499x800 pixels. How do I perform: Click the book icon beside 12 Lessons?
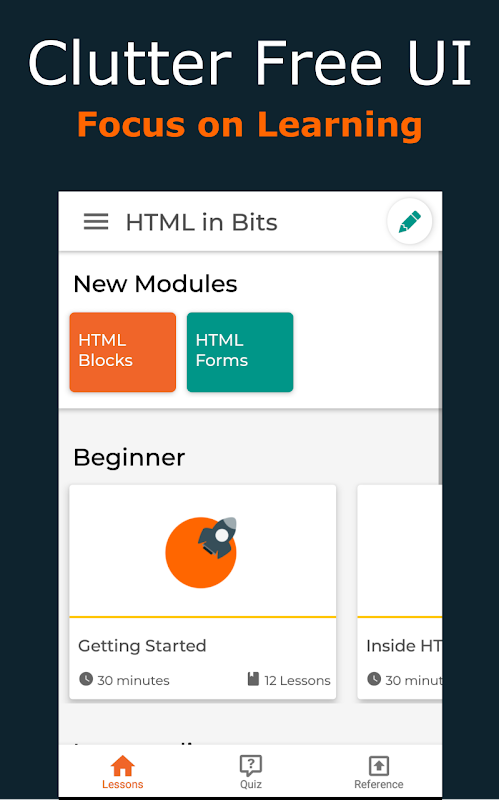(253, 679)
